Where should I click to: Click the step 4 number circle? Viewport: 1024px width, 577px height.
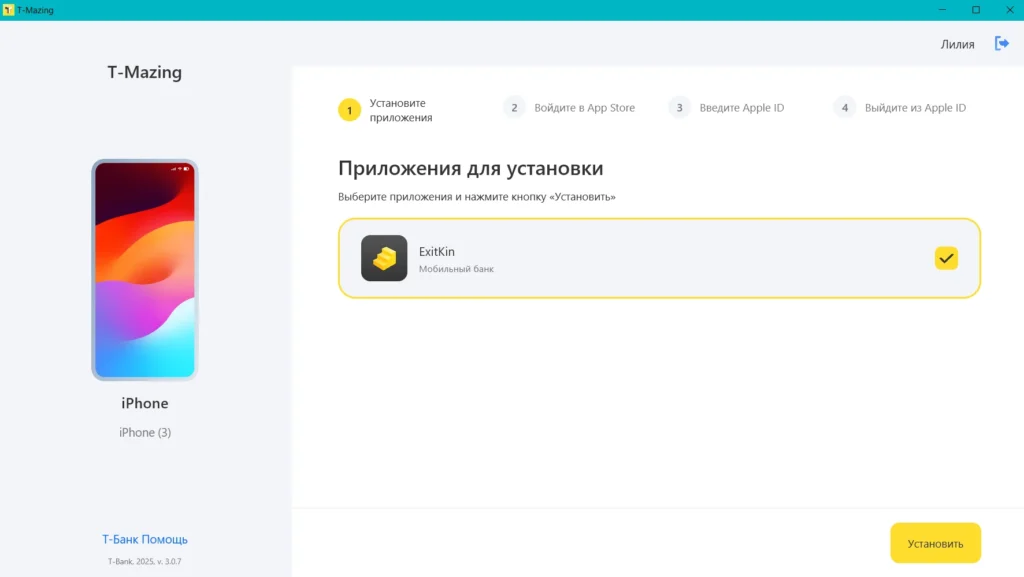pos(845,108)
